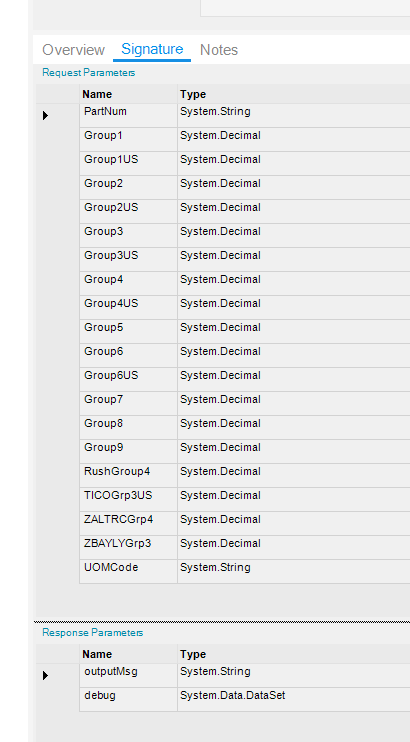410x742 pixels.
Task: Select the Group6US name cell
Action: point(128,380)
